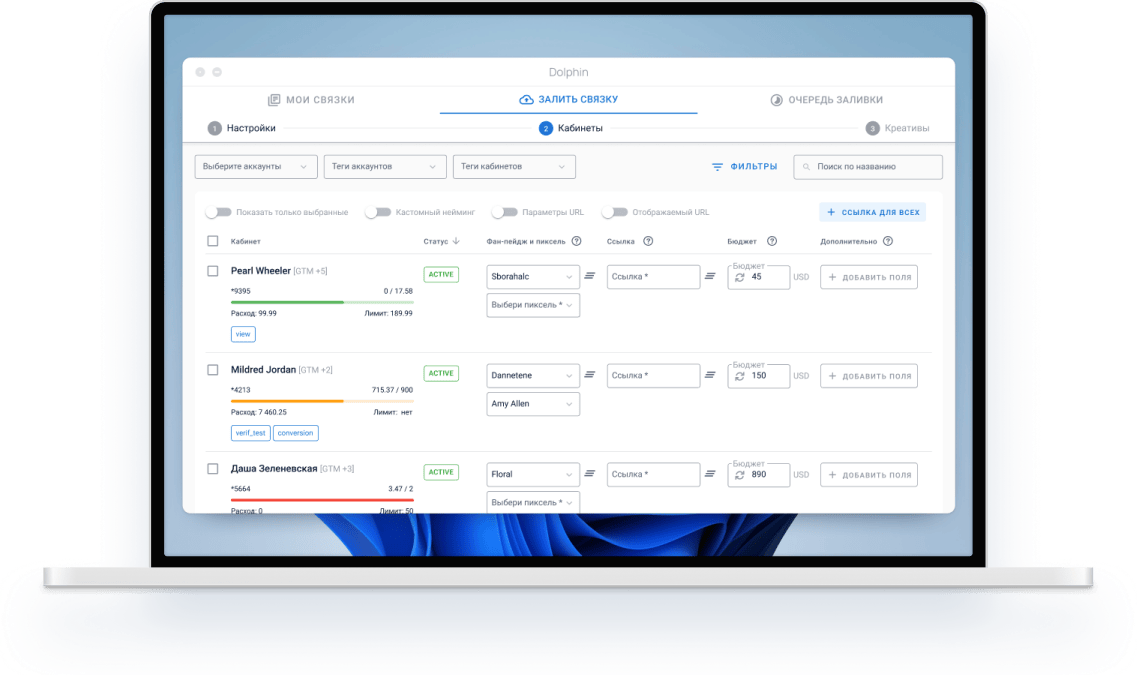Open the ОЧЕРЕДЬ ЗАЛИВКИ tab
1137x675 pixels.
pyautogui.click(x=826, y=100)
